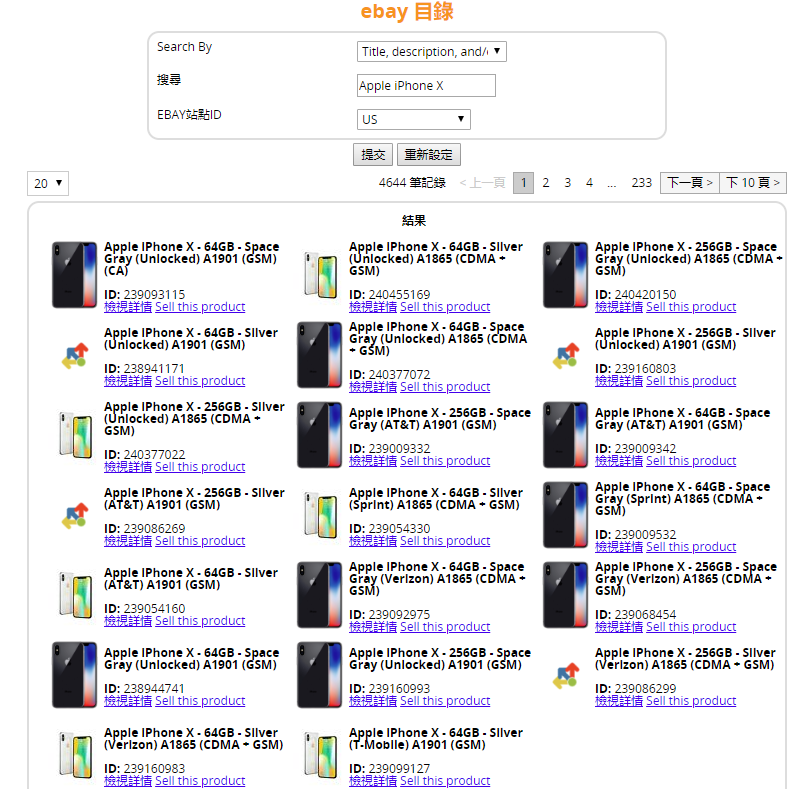The width and height of the screenshot is (806, 789).
Task: Sell this product link for ID 239054160
Action: tap(200, 620)
